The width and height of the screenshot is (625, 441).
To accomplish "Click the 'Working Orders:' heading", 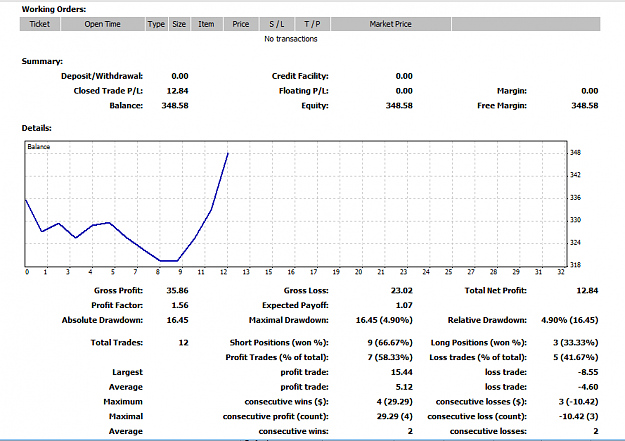I will 54,9.
